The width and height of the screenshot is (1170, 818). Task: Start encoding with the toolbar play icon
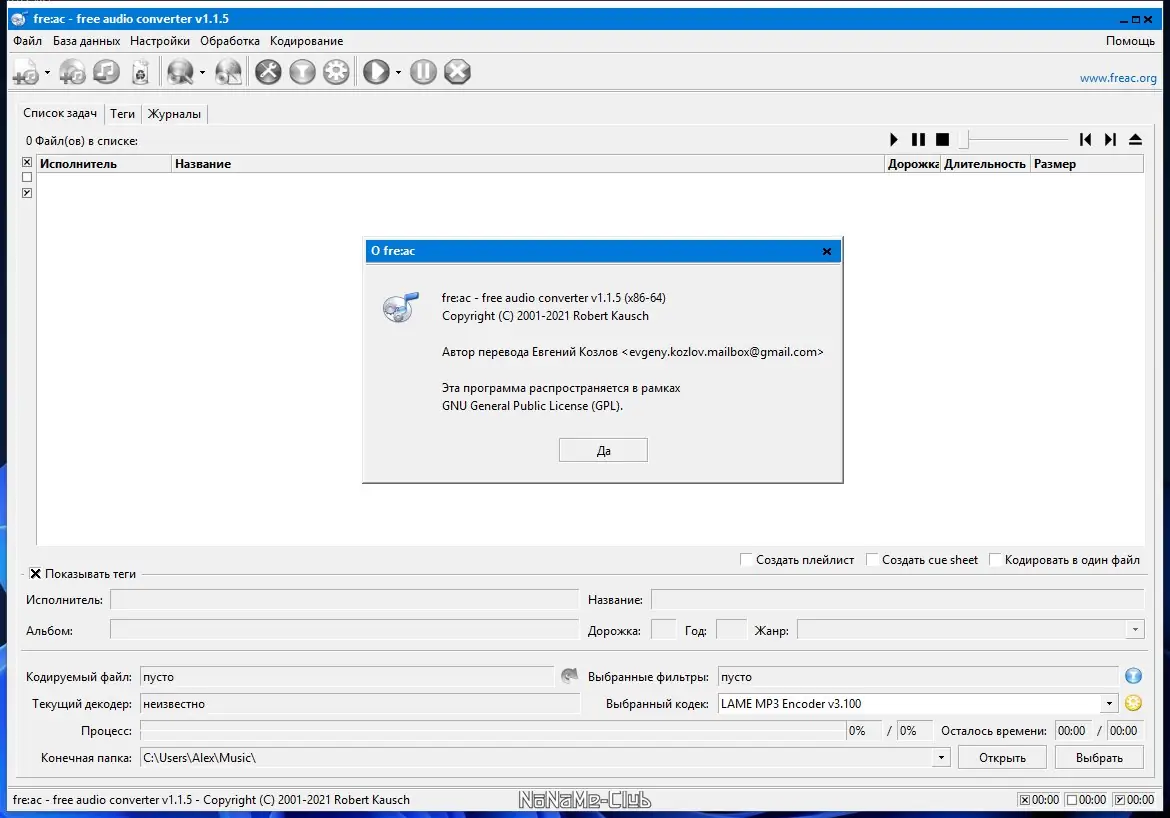pyautogui.click(x=376, y=72)
